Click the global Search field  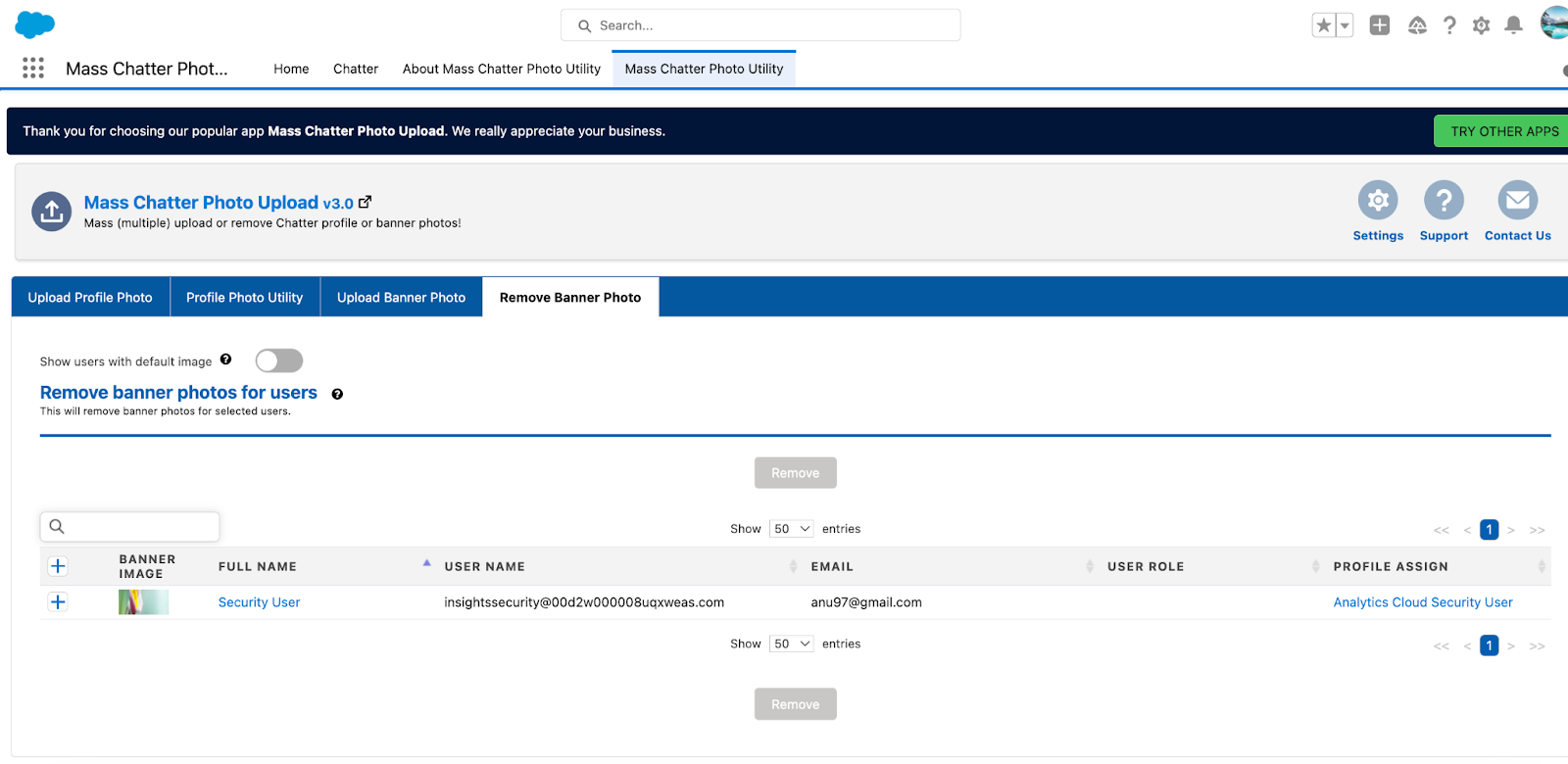point(760,25)
